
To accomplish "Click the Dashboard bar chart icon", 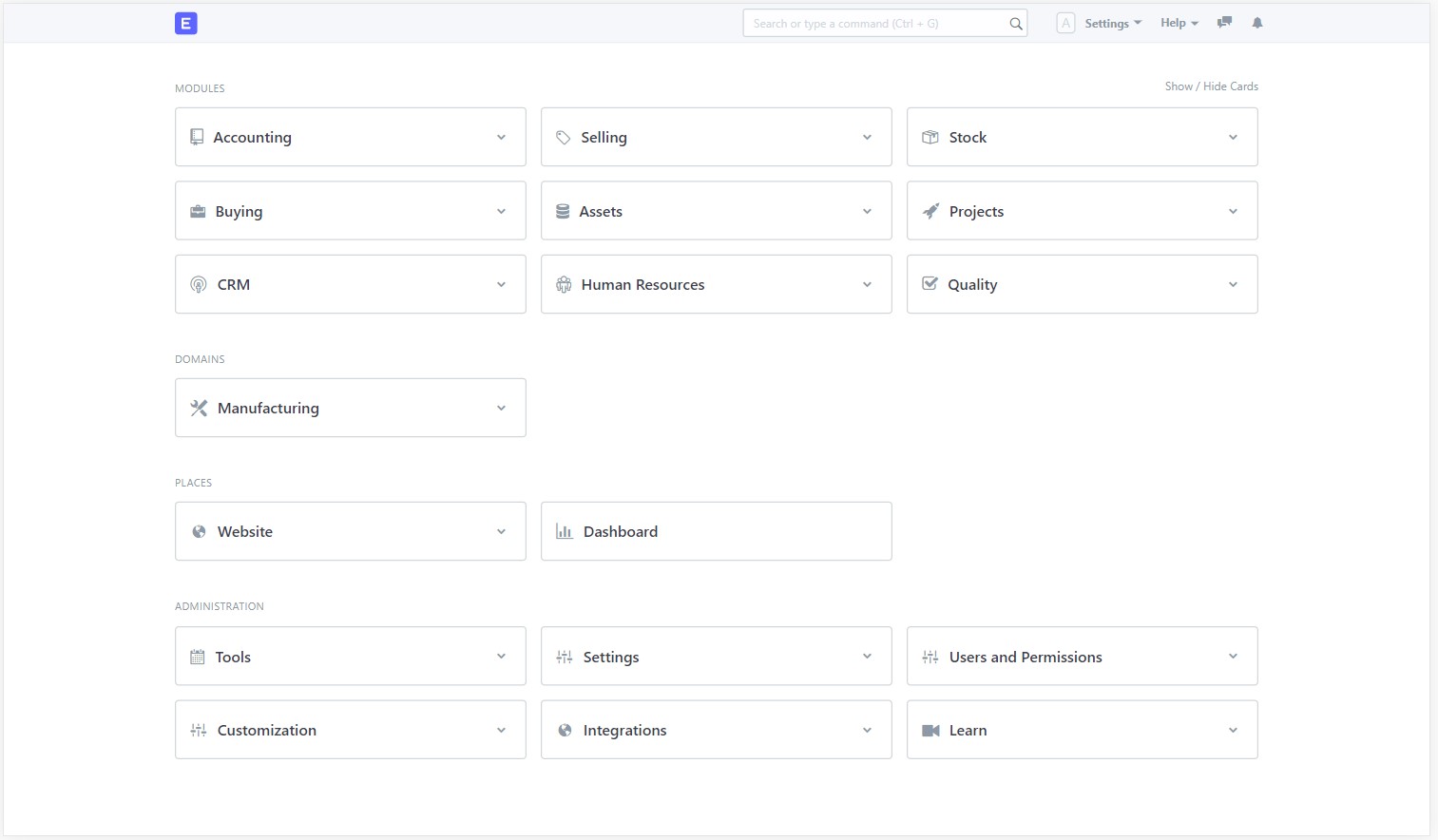I will 565,531.
